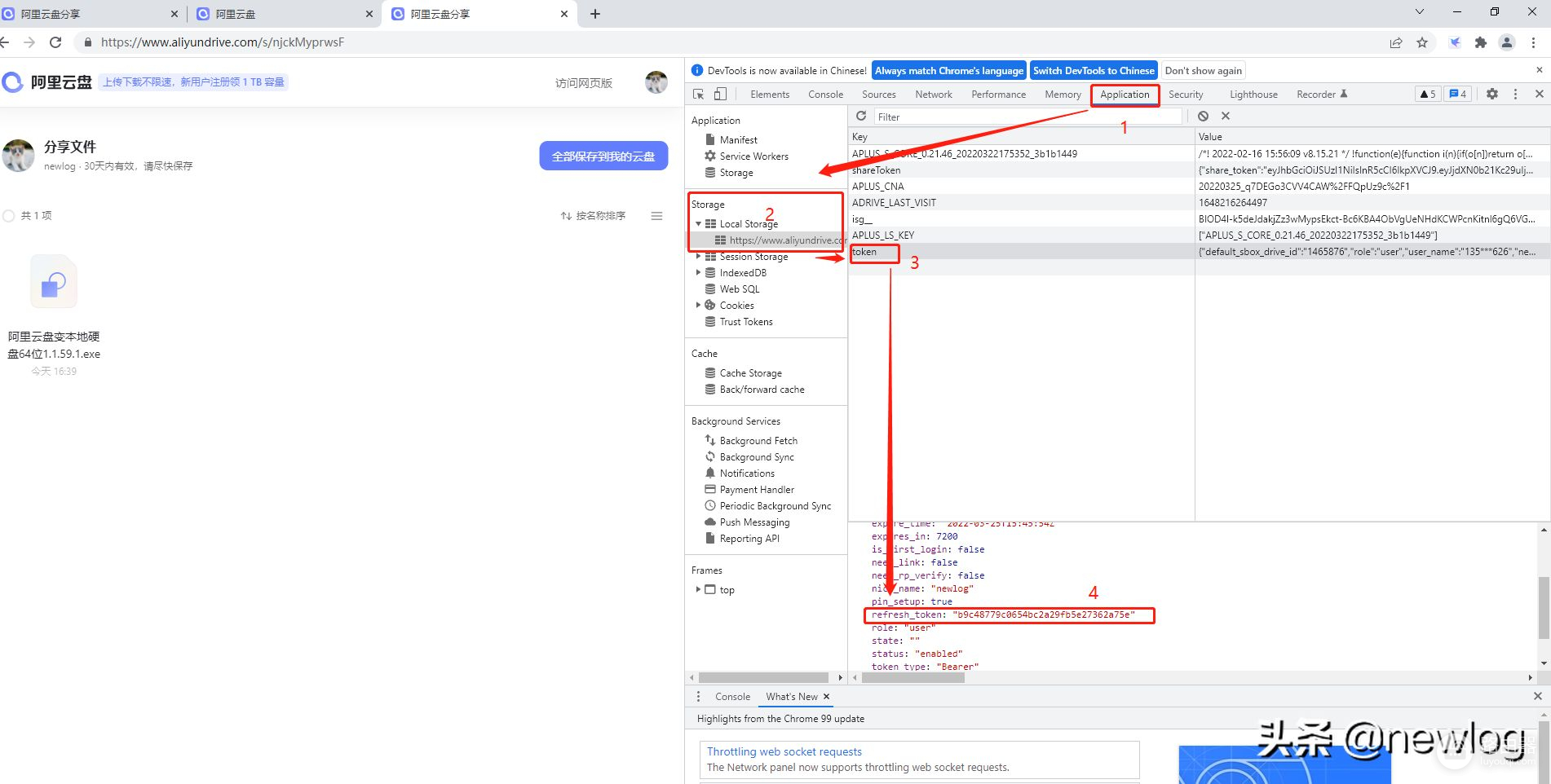Open Chrome menu three dots
Screen dimensions: 1551x784
pos(1533,42)
